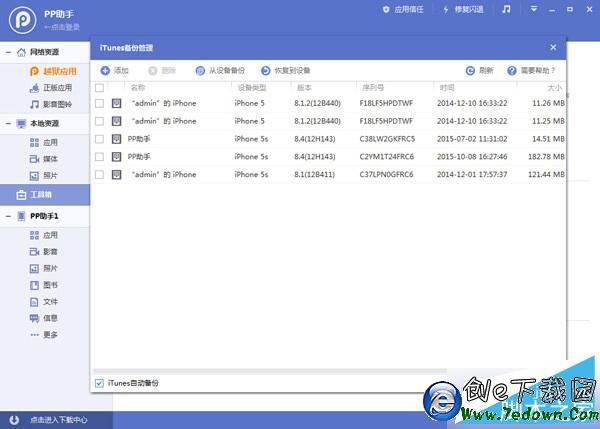This screenshot has width=600, height=429.
Task: Collapse the PP助手1 device section
Action: click(8, 216)
